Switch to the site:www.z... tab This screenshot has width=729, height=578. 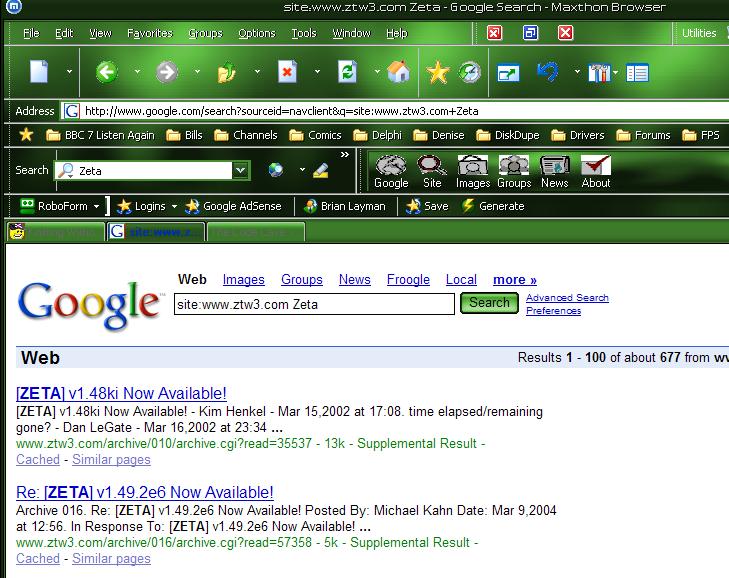[x=156, y=232]
